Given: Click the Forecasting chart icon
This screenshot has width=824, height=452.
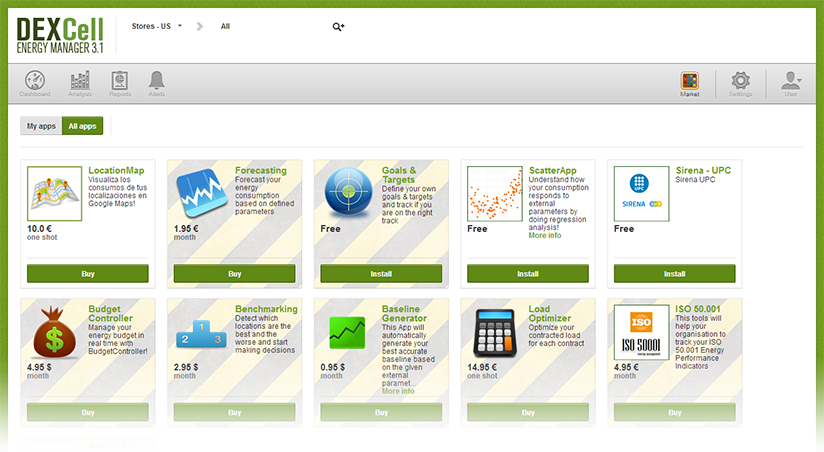Looking at the screenshot, I should tap(201, 193).
